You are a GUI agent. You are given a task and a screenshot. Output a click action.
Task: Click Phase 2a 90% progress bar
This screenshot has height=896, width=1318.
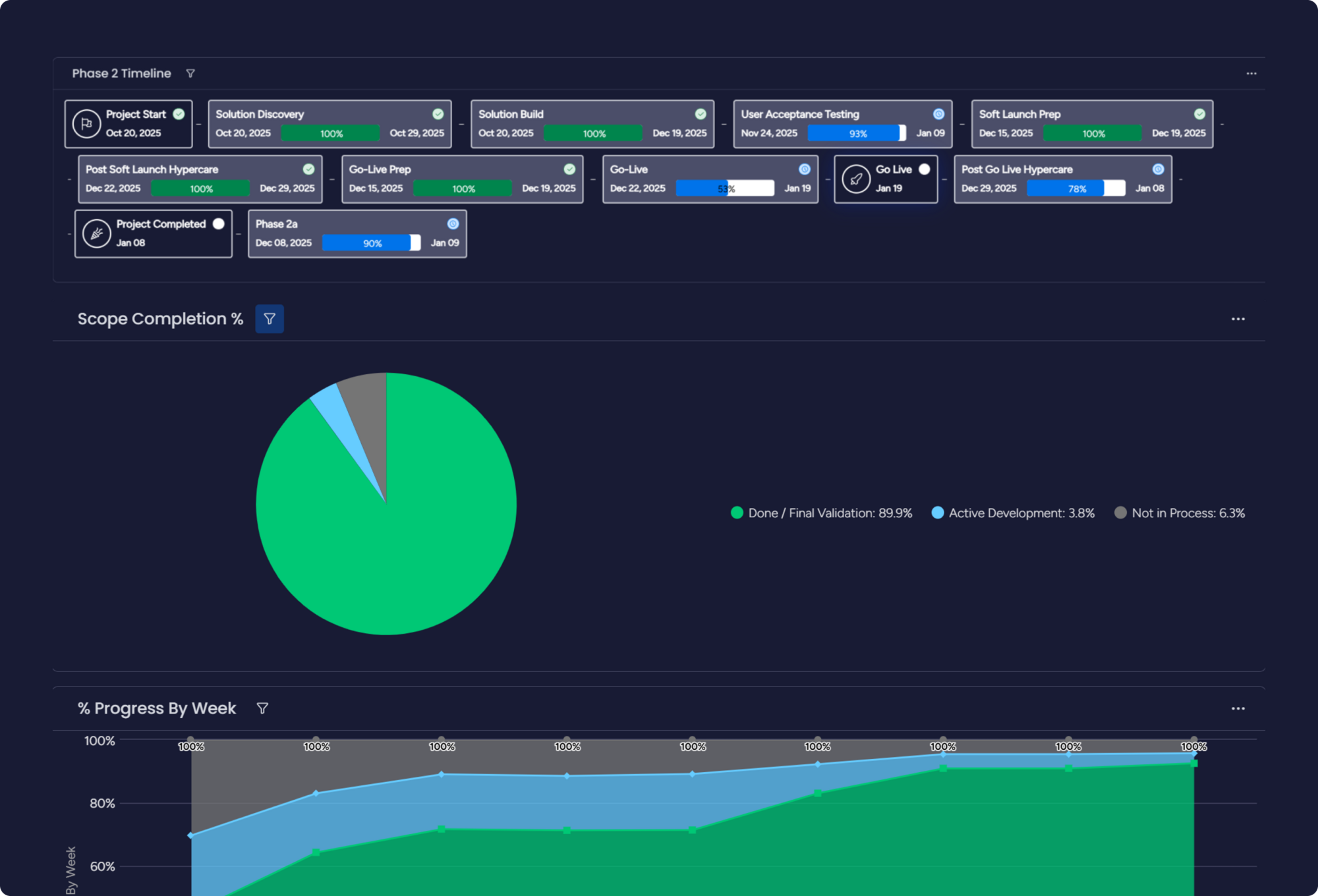tap(371, 243)
